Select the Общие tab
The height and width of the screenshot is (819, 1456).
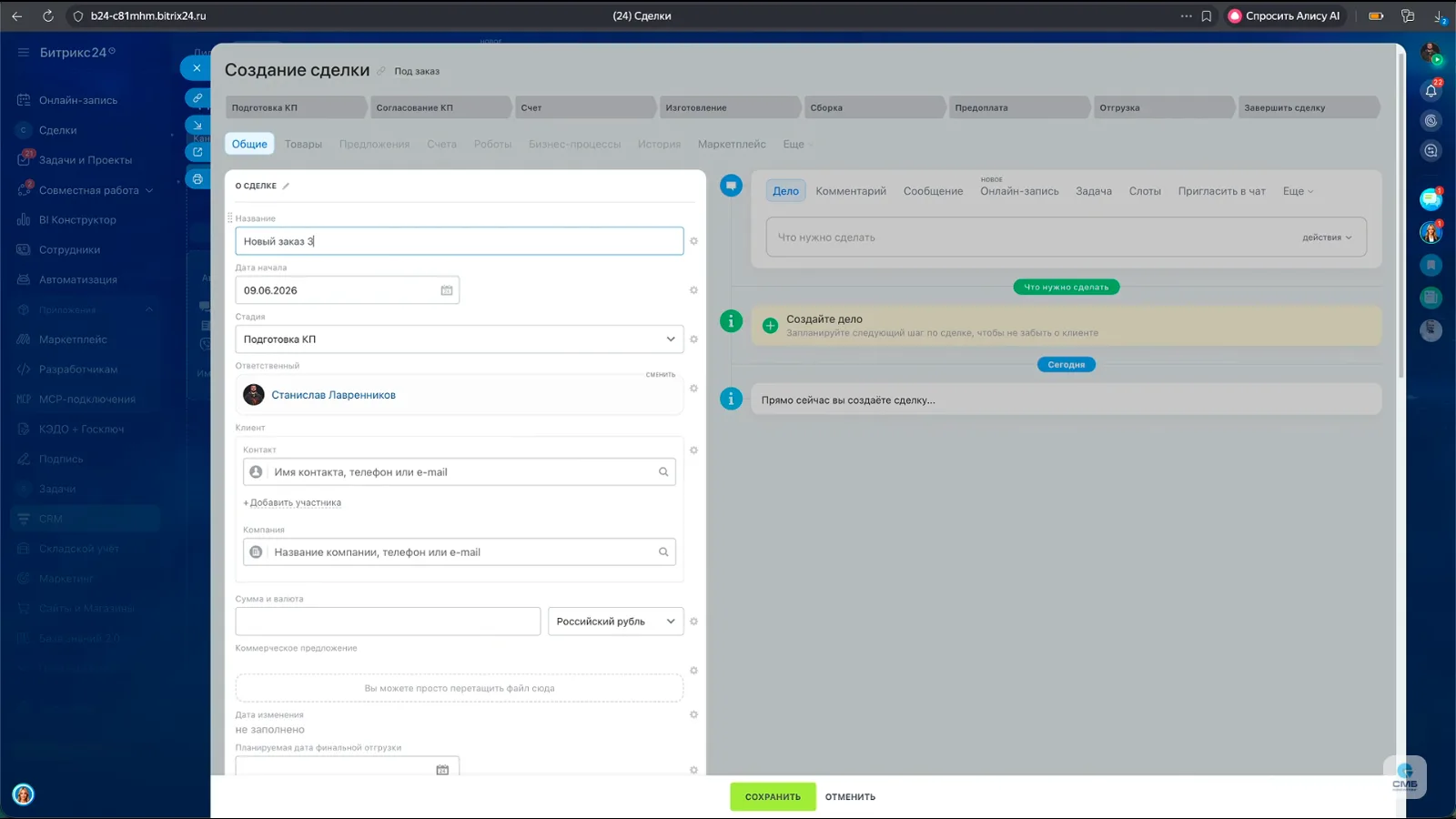tap(249, 144)
